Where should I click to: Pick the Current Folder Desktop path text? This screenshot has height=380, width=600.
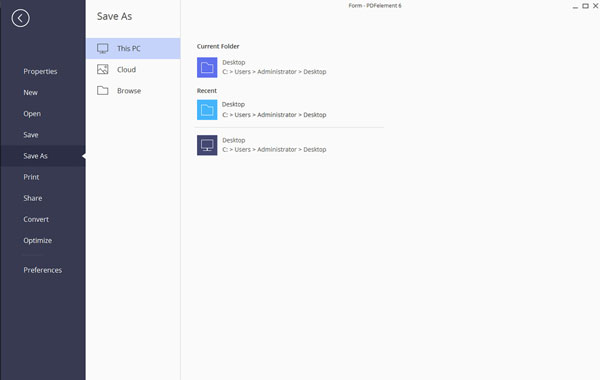click(x=274, y=72)
